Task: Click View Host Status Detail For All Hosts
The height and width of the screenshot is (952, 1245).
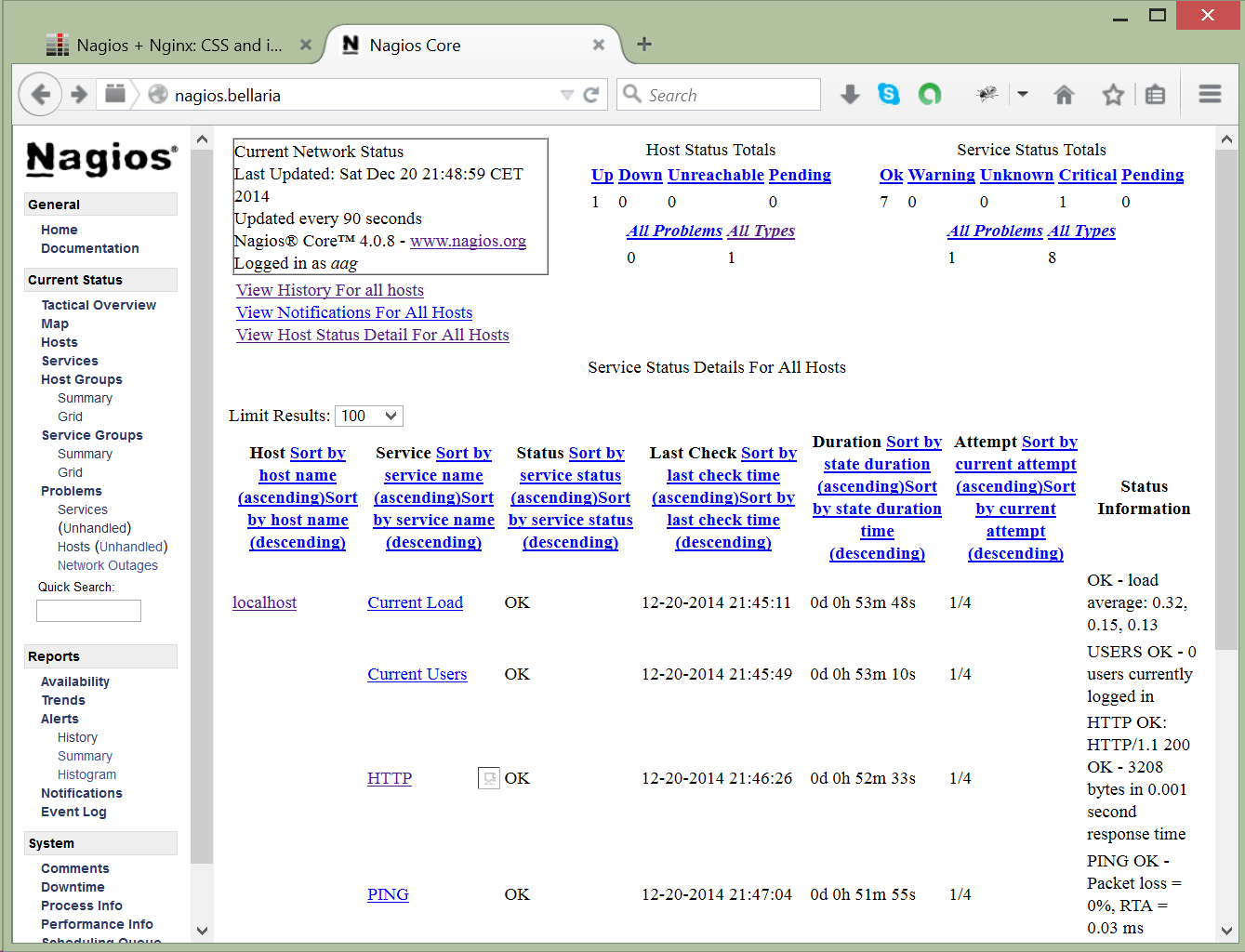Action: click(x=373, y=335)
